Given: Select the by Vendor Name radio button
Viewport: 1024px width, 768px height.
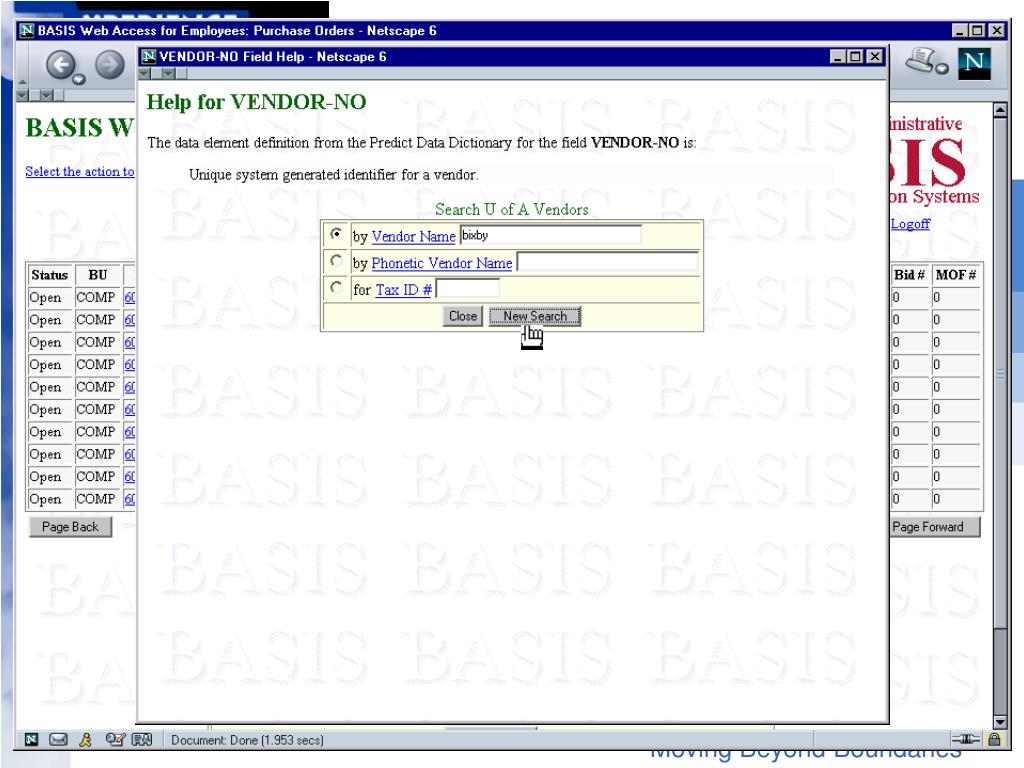Looking at the screenshot, I should [336, 233].
